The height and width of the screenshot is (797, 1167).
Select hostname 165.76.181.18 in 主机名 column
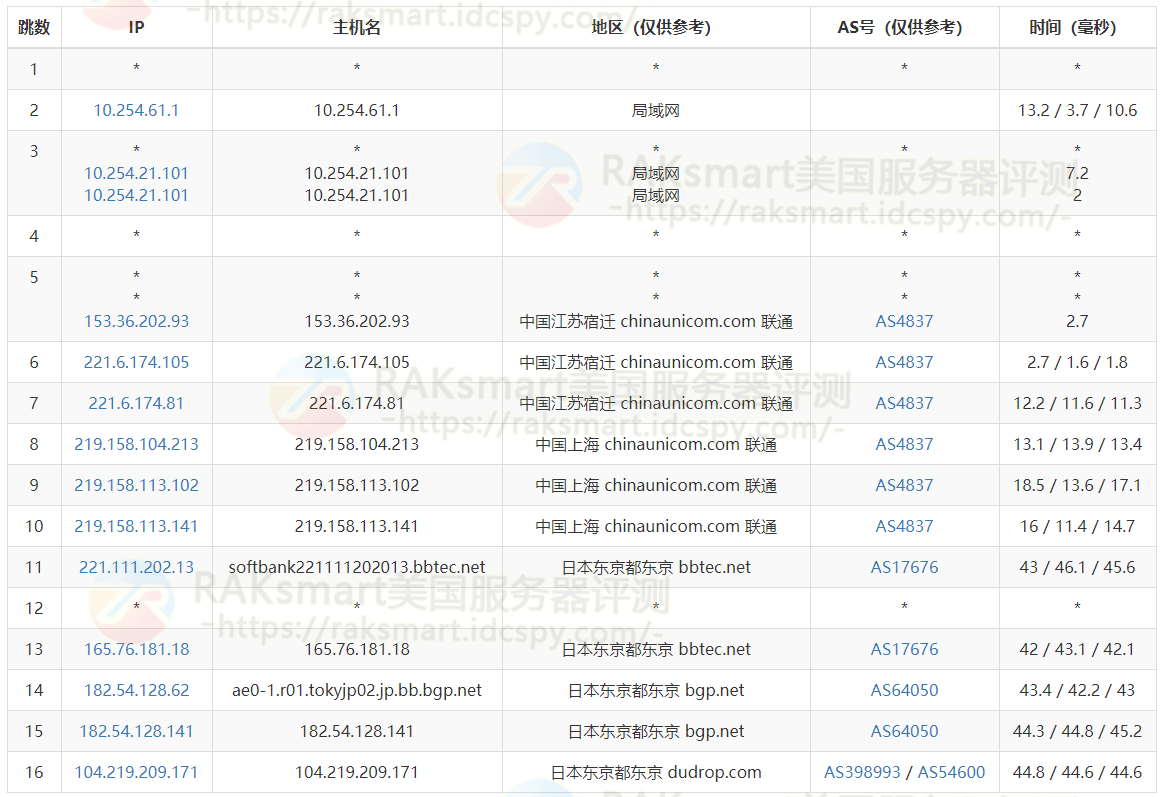pyautogui.click(x=357, y=648)
